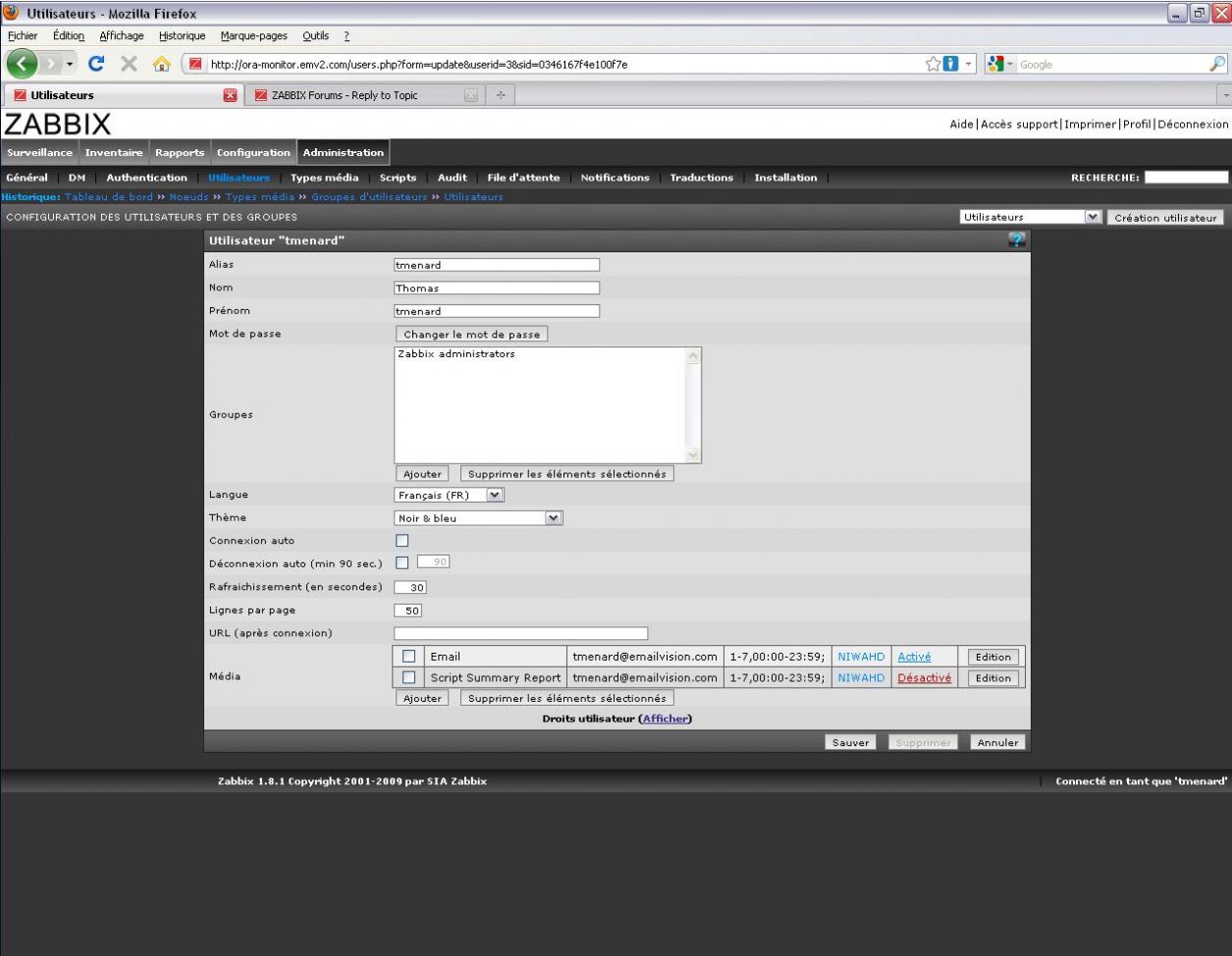The width and height of the screenshot is (1232, 956).
Task: Go to the browser home icon
Action: [x=162, y=65]
